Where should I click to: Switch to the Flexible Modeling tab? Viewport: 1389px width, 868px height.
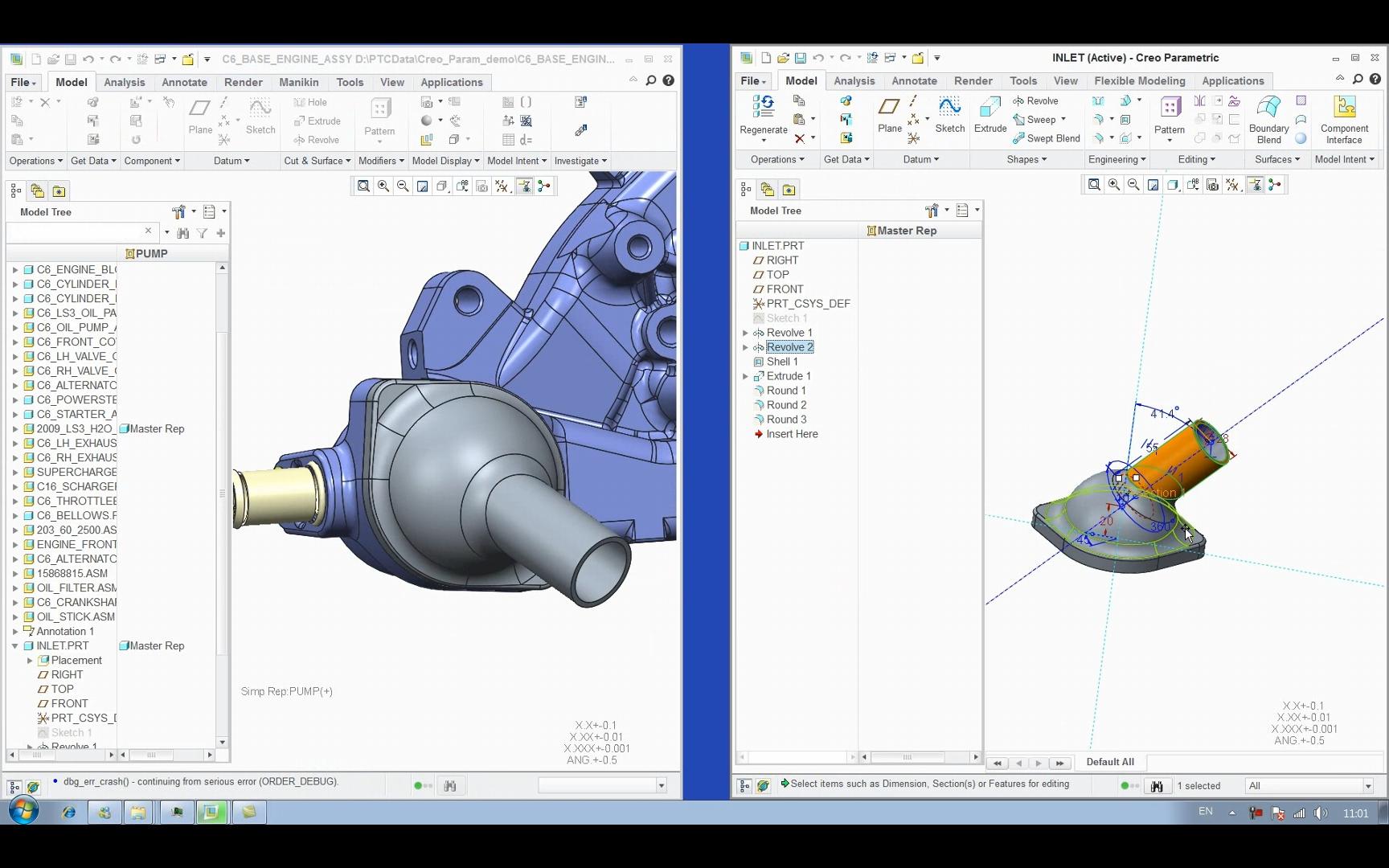point(1139,81)
